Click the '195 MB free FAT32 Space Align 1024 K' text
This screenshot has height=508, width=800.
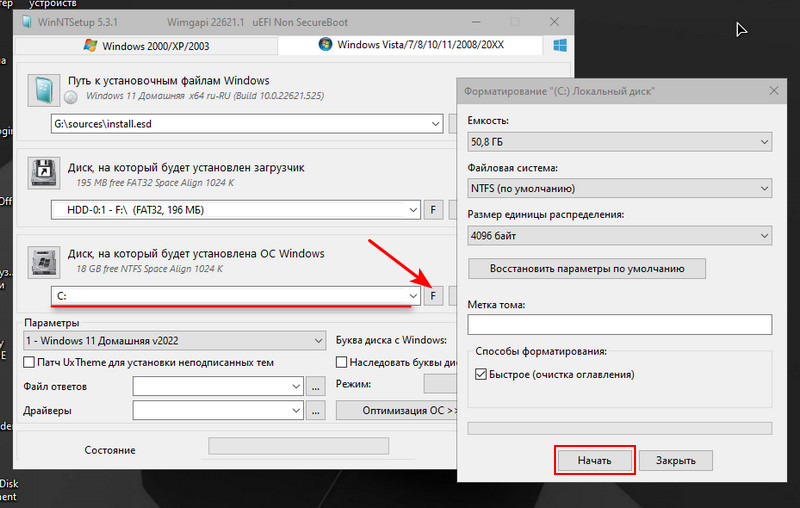[x=155, y=183]
